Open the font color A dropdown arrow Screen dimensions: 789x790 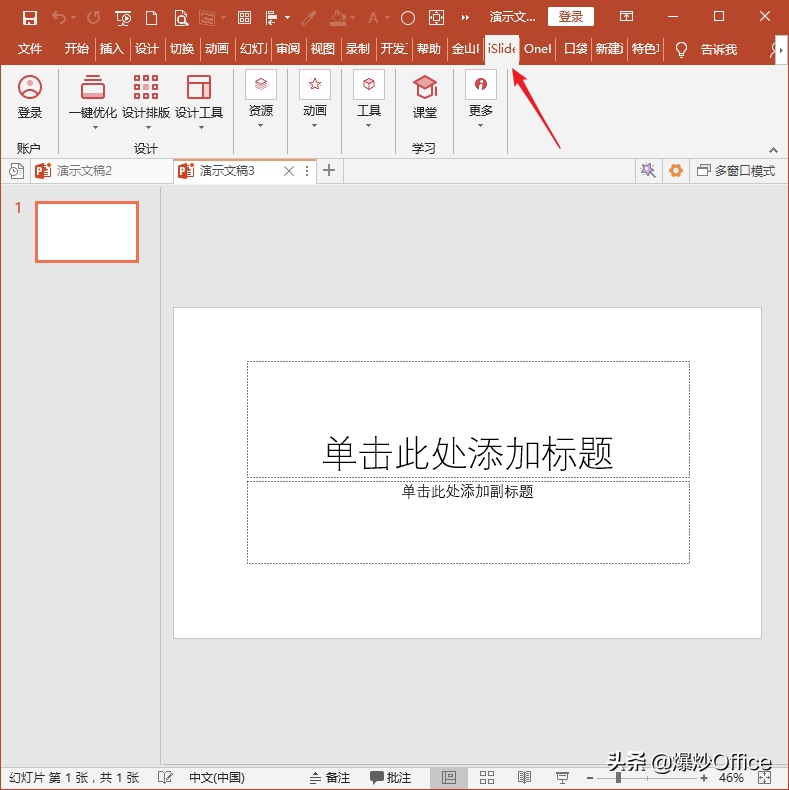(387, 18)
